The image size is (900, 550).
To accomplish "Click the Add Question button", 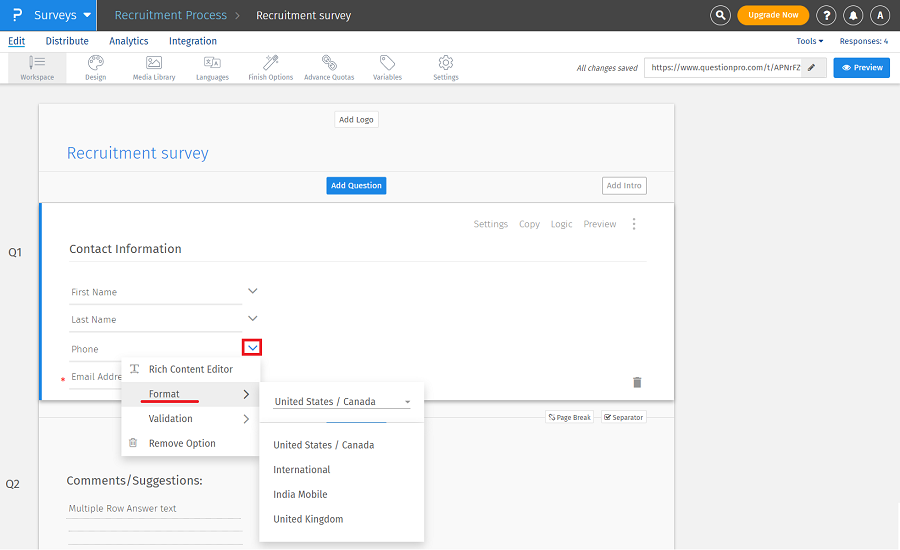I will coord(357,185).
